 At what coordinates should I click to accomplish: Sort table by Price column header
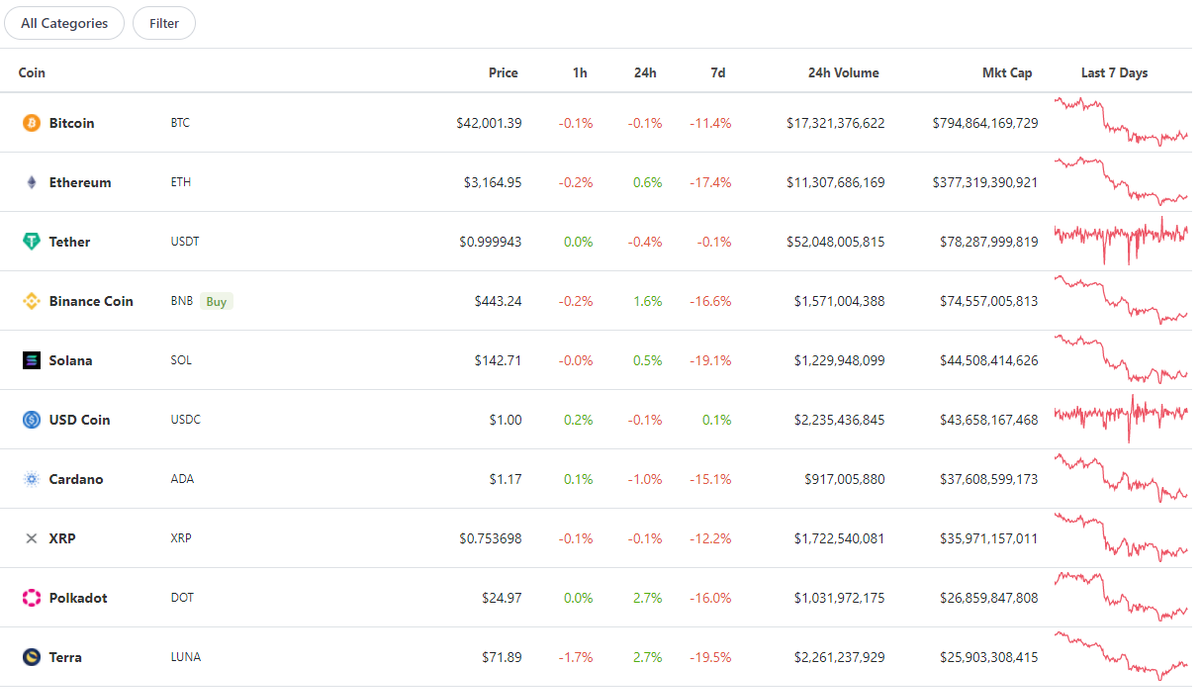[x=503, y=73]
